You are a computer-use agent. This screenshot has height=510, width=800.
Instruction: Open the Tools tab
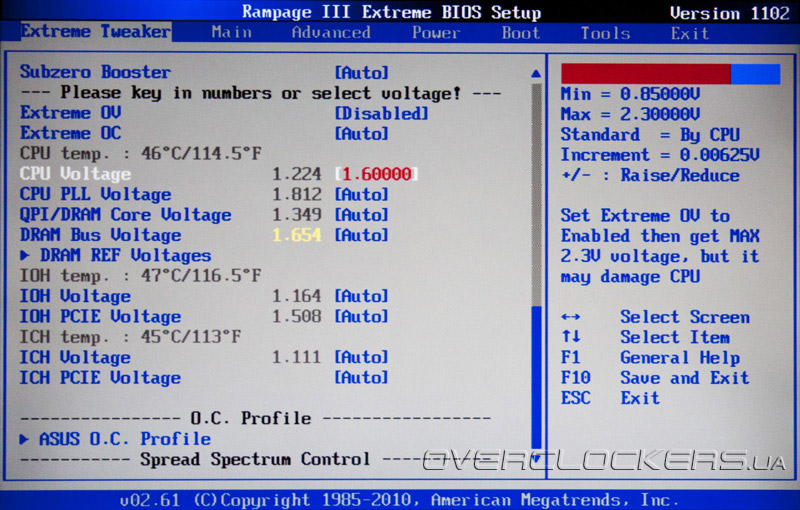point(605,33)
